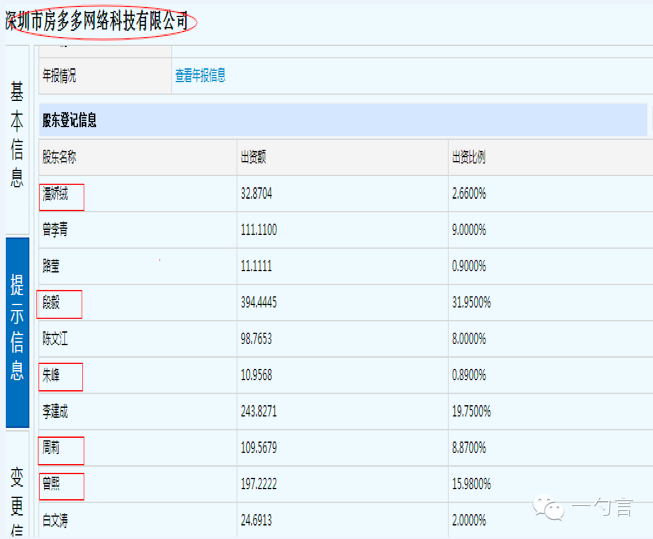Click the amount 11.1111
This screenshot has width=653, height=539.
coord(256,266)
